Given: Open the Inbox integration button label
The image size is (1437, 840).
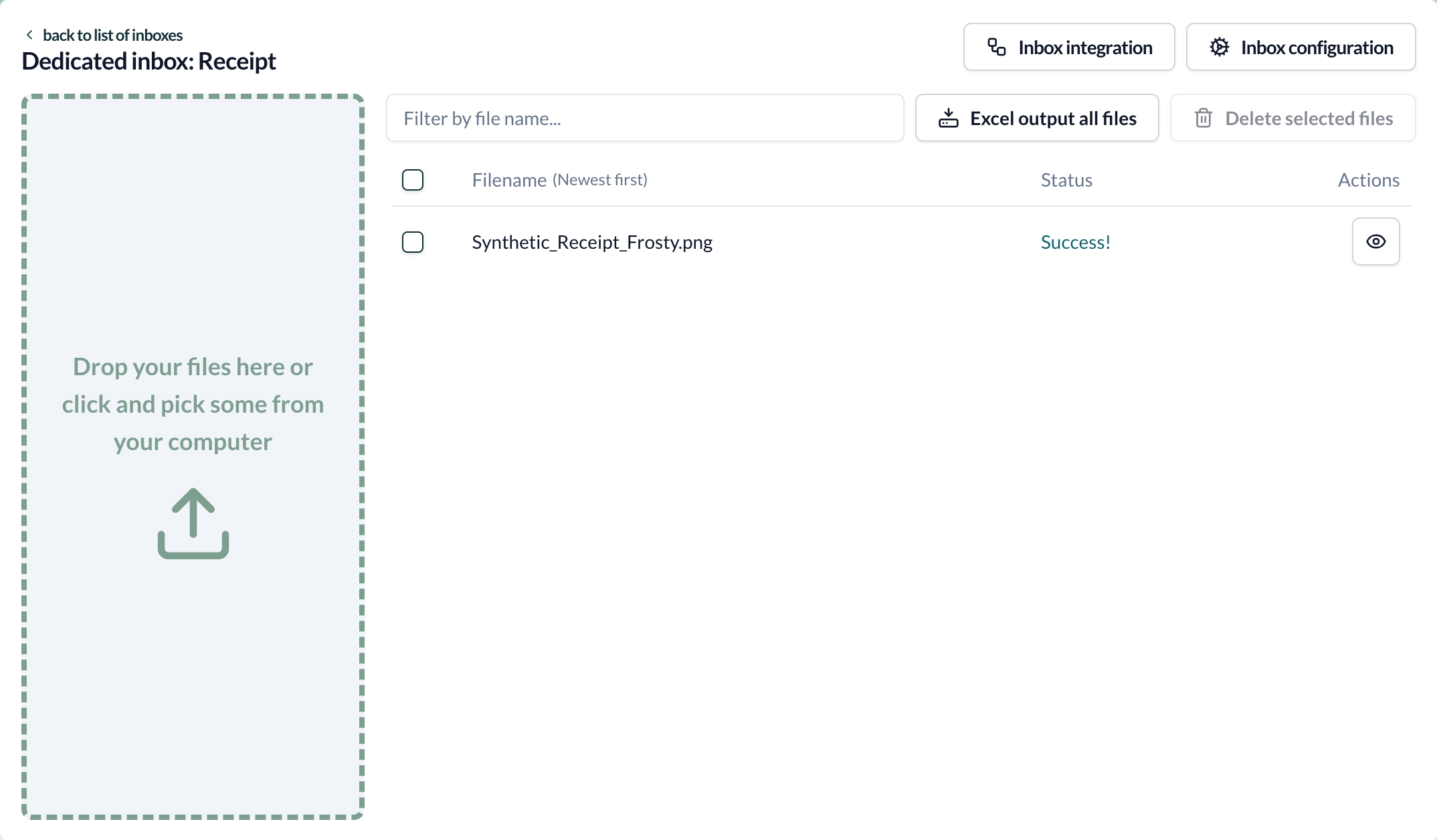Looking at the screenshot, I should [x=1085, y=47].
